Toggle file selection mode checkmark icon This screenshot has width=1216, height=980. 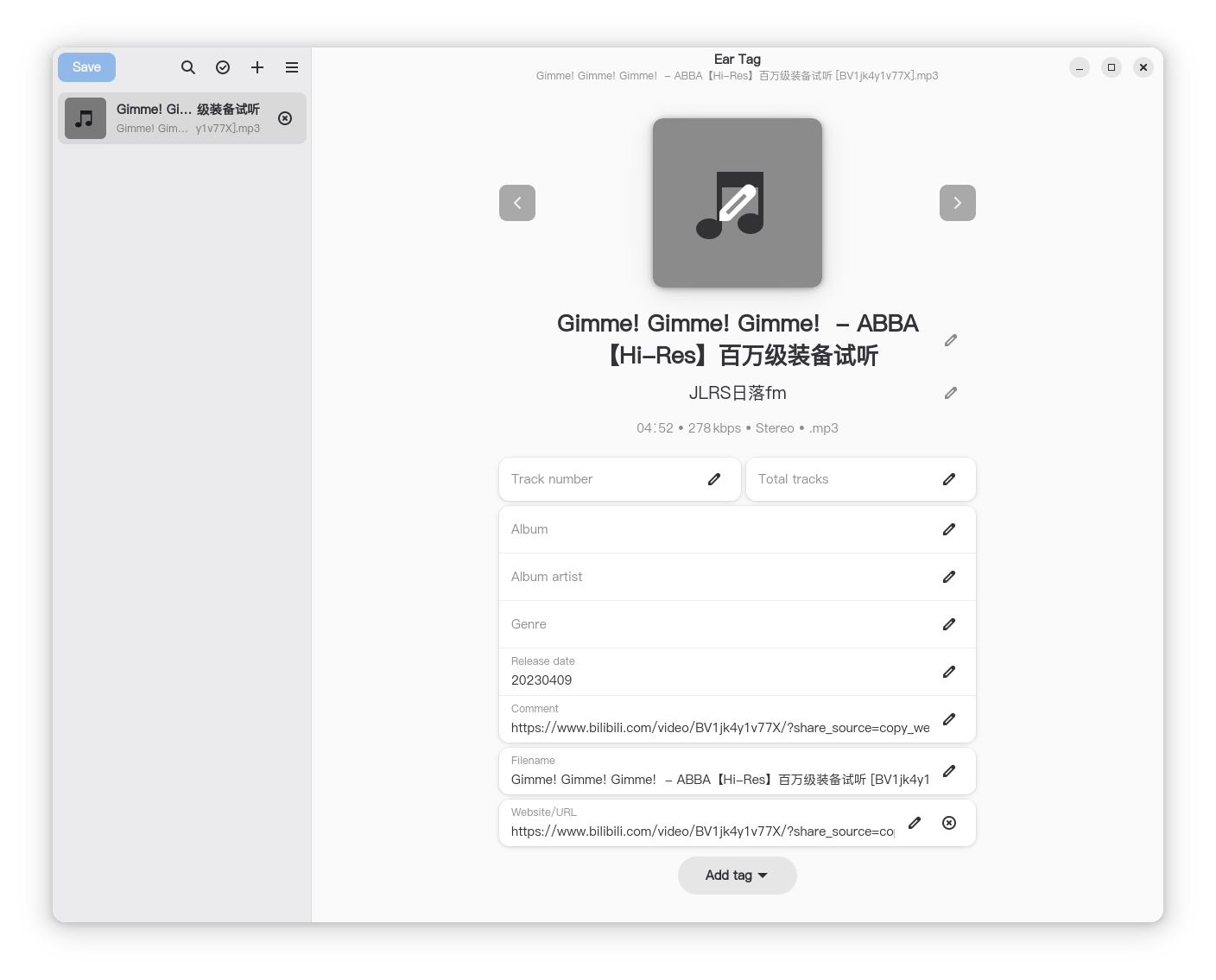(x=223, y=67)
